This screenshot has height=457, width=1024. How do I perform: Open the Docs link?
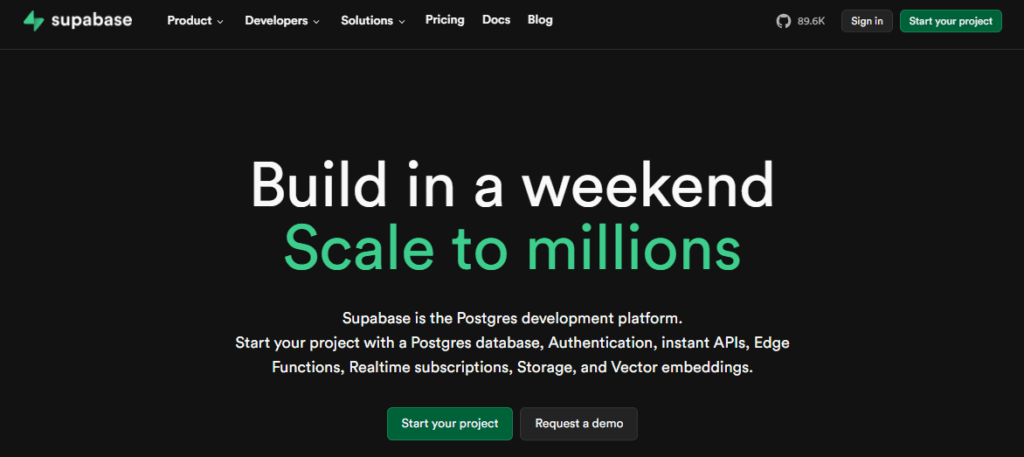(496, 20)
